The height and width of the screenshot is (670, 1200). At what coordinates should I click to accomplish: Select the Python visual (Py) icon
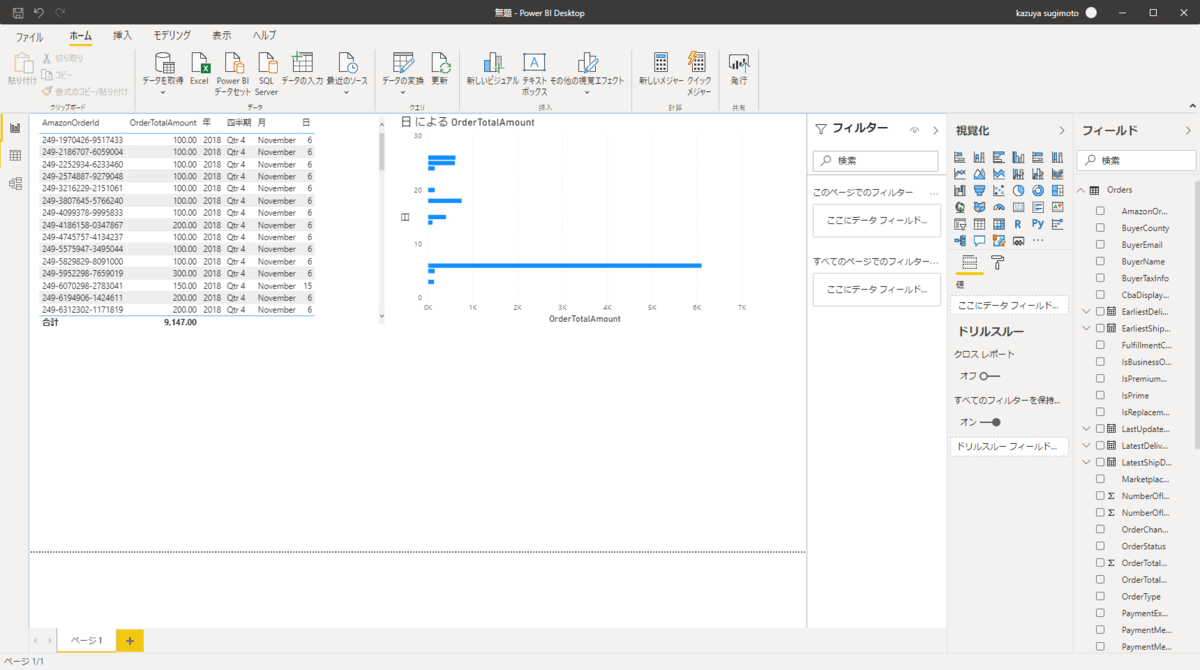click(x=1038, y=224)
